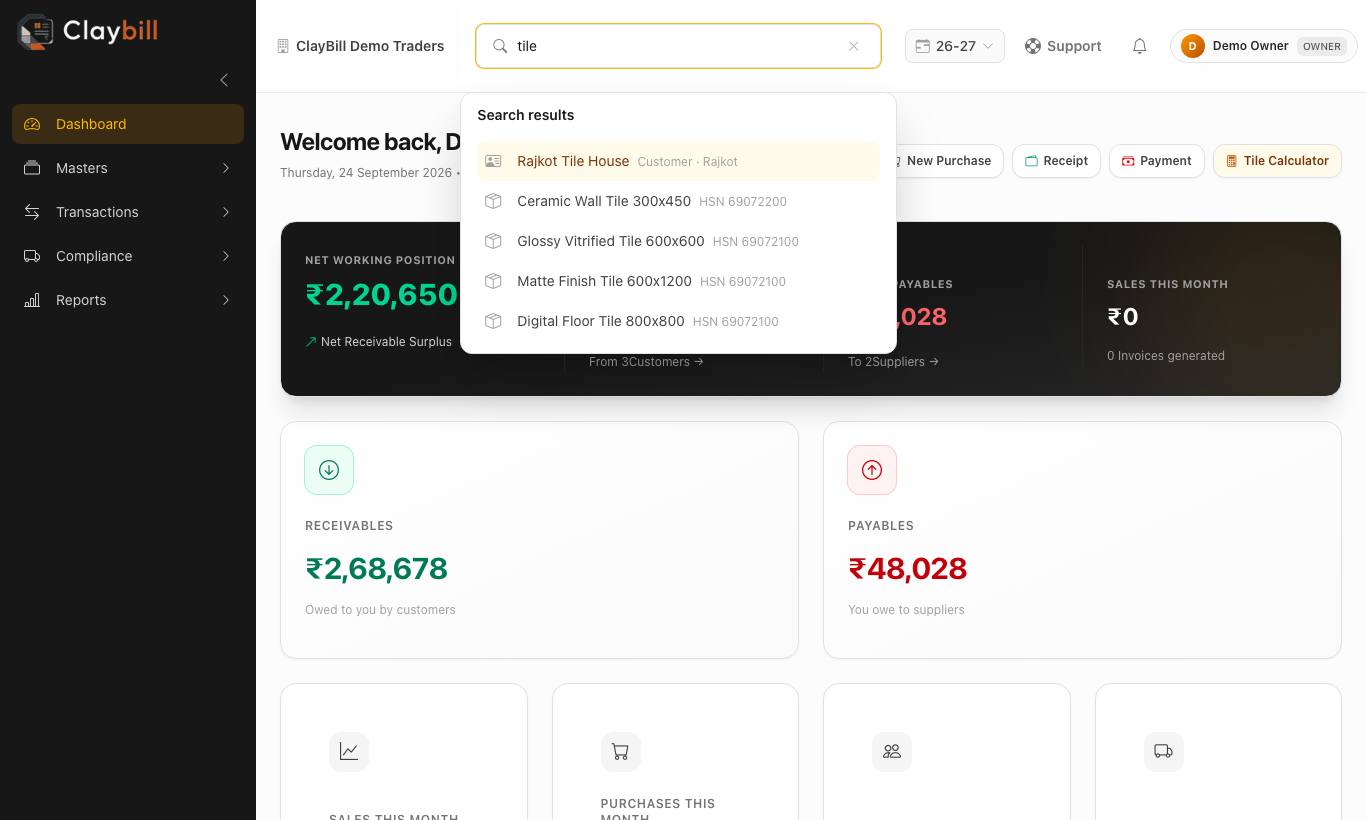Clear the search field with X icon
This screenshot has height=820, width=1366.
(x=853, y=46)
